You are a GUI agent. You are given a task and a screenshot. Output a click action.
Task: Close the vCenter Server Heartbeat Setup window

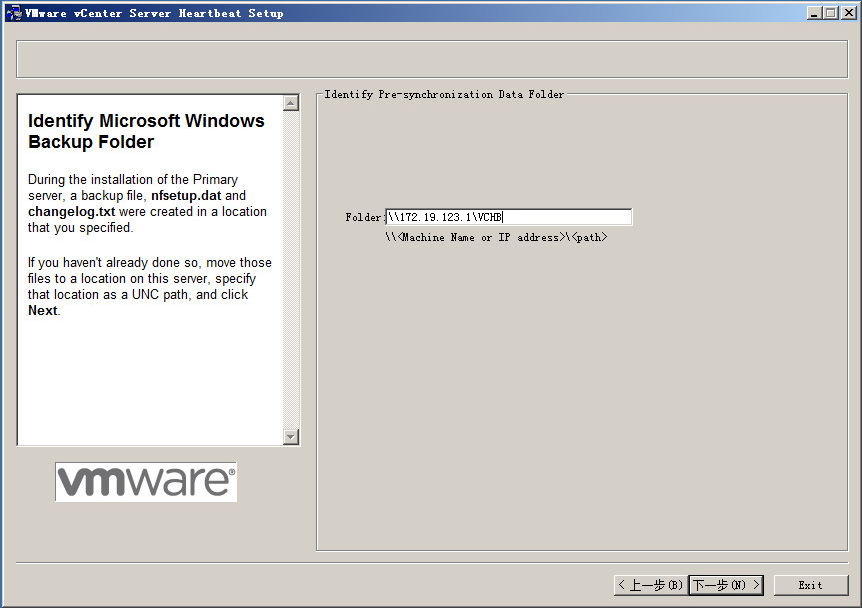click(x=848, y=13)
